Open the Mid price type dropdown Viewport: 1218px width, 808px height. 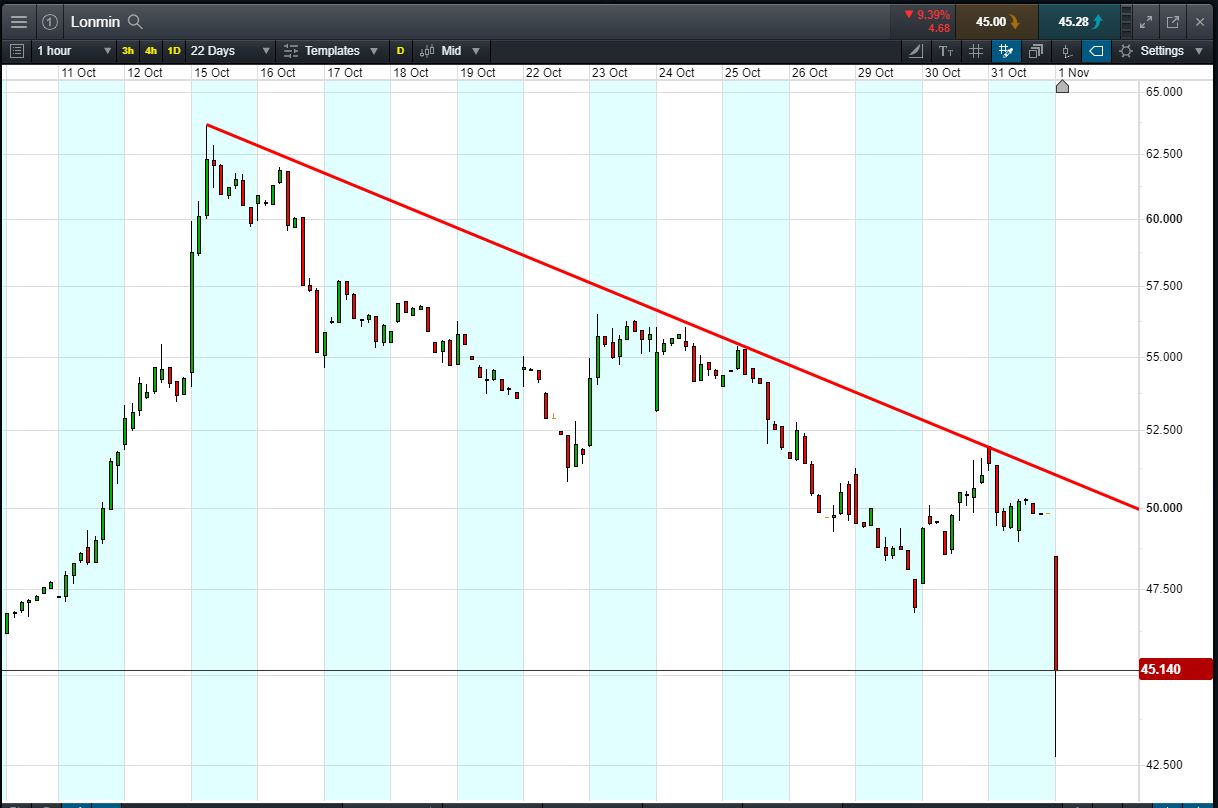coord(450,51)
